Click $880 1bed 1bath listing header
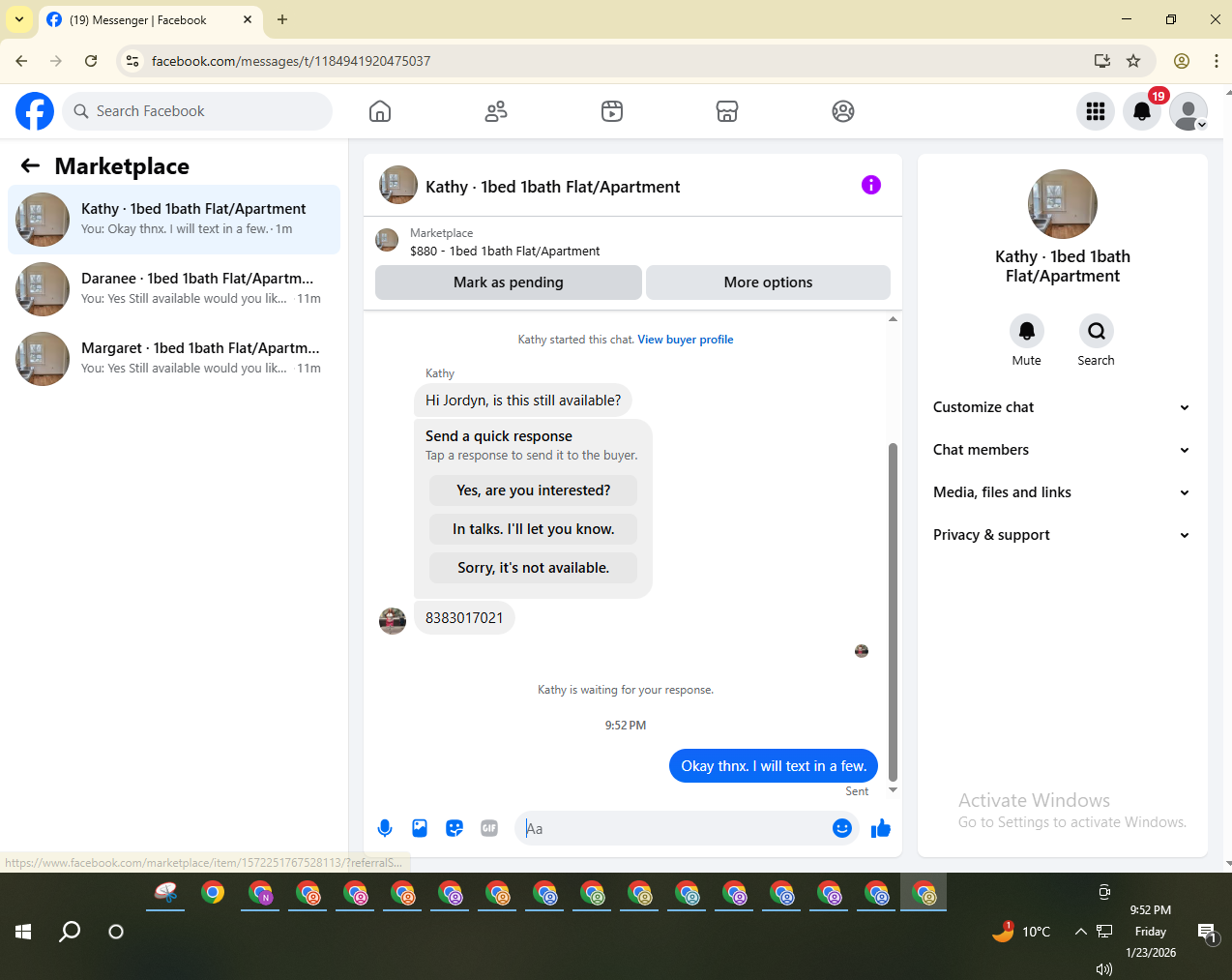The height and width of the screenshot is (980, 1232). tap(505, 251)
